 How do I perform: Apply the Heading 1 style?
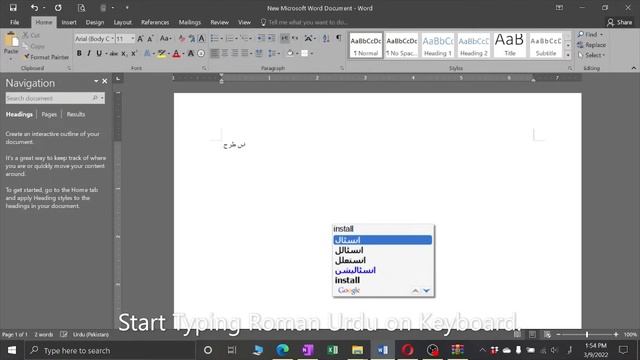pyautogui.click(x=437, y=45)
